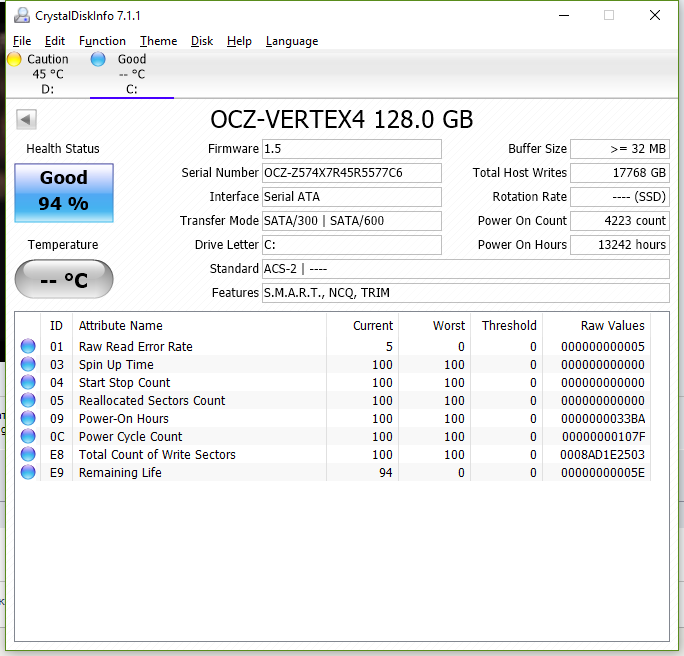Viewport: 684px width, 656px height.
Task: Open the Theme menu
Action: (158, 41)
